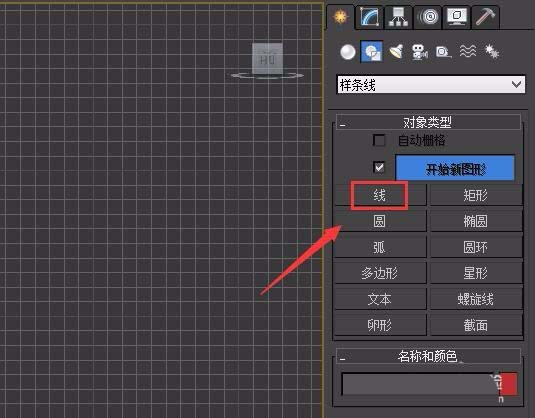535x418 pixels.
Task: Click the 开始新图形 button
Action: coord(455,168)
